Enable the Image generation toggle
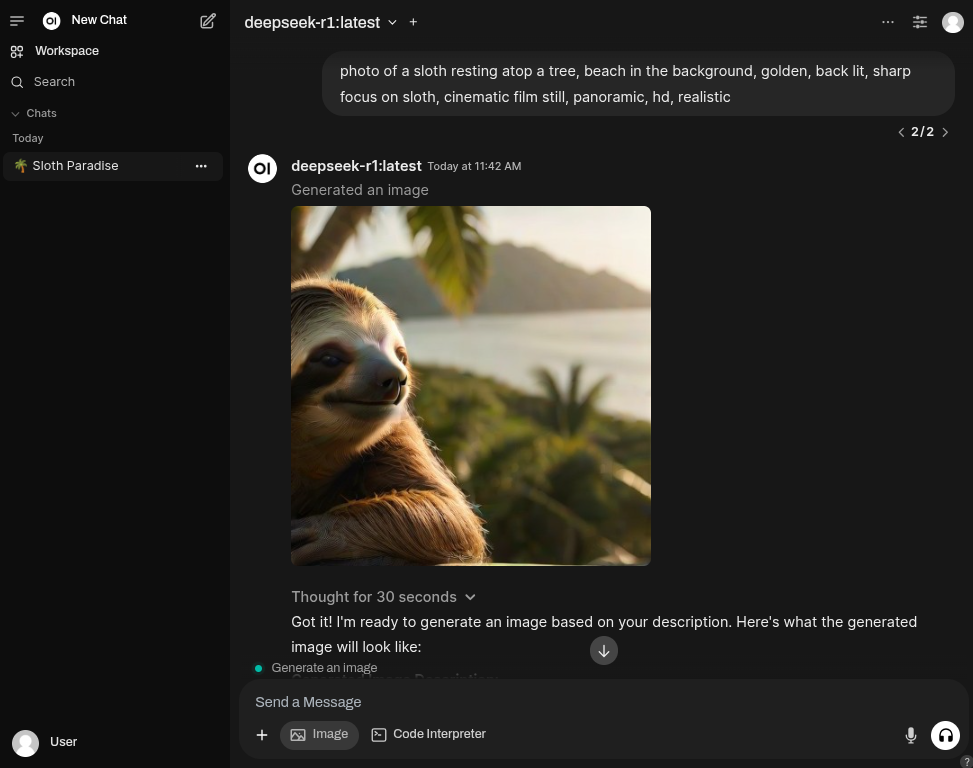This screenshot has height=768, width=973. (x=319, y=734)
